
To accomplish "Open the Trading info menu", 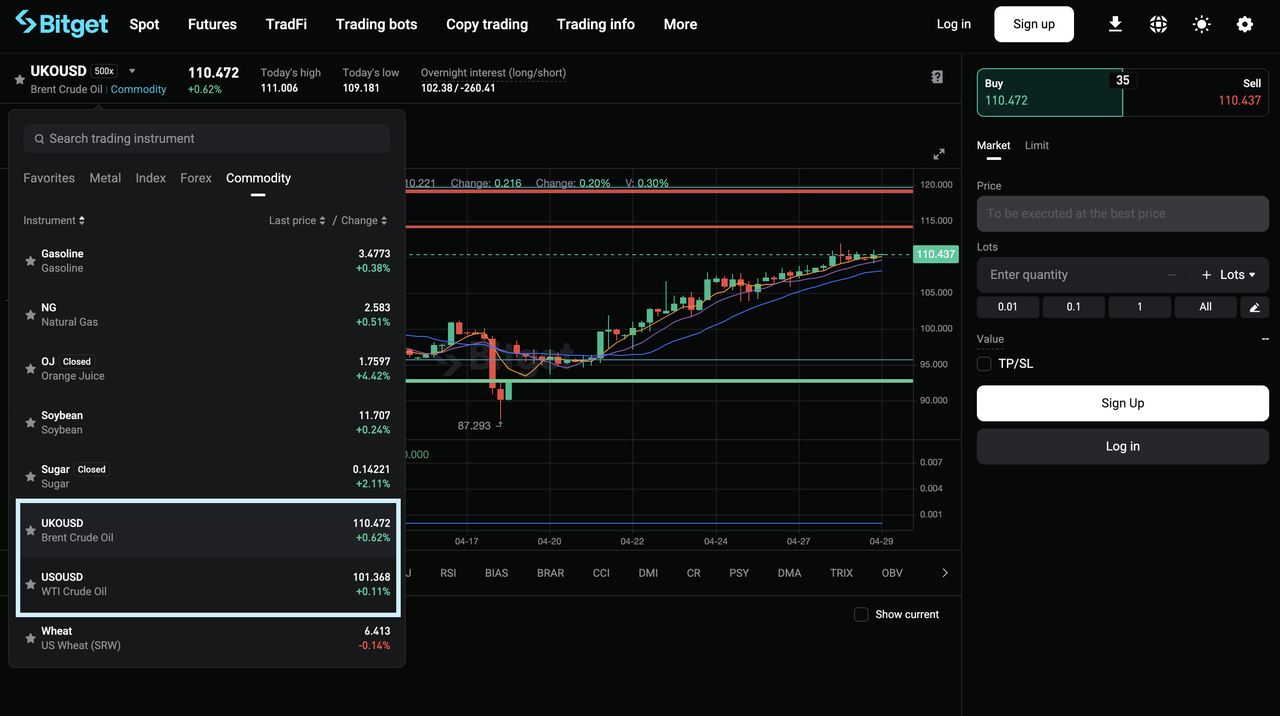I will [596, 24].
